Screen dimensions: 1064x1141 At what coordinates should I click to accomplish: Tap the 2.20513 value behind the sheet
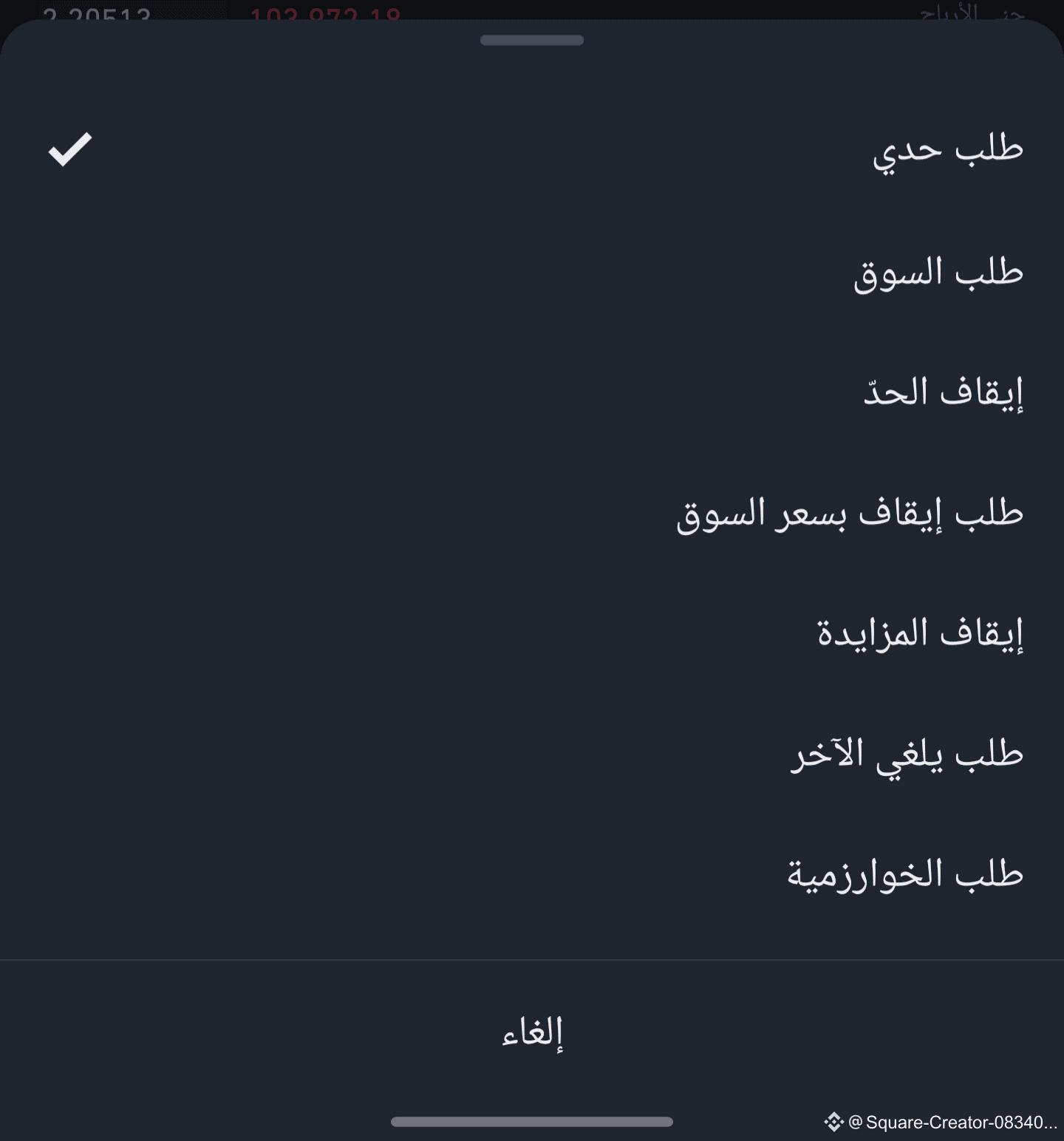tap(97, 13)
